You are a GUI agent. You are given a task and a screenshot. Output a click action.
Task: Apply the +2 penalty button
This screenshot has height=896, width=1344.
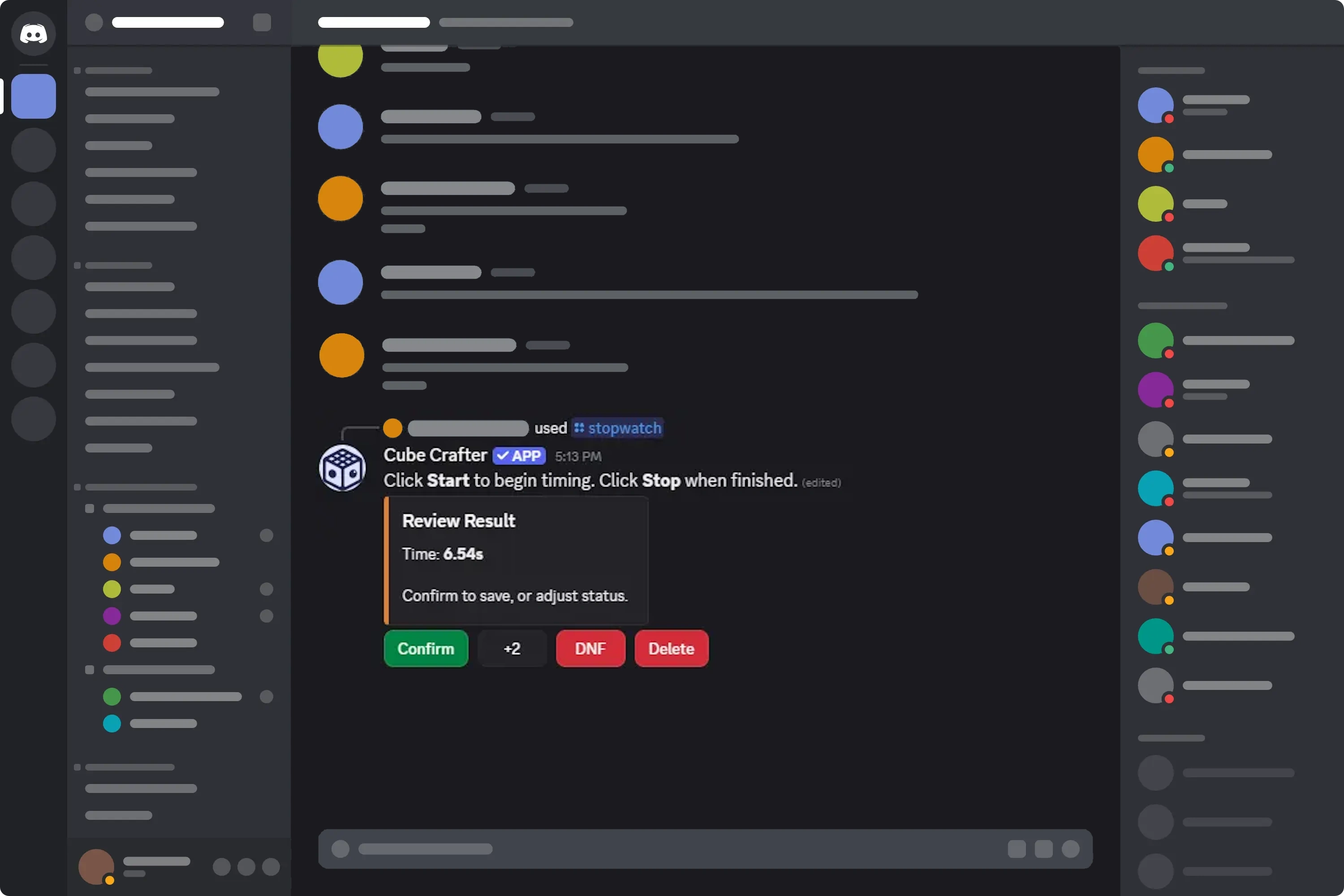pos(512,648)
